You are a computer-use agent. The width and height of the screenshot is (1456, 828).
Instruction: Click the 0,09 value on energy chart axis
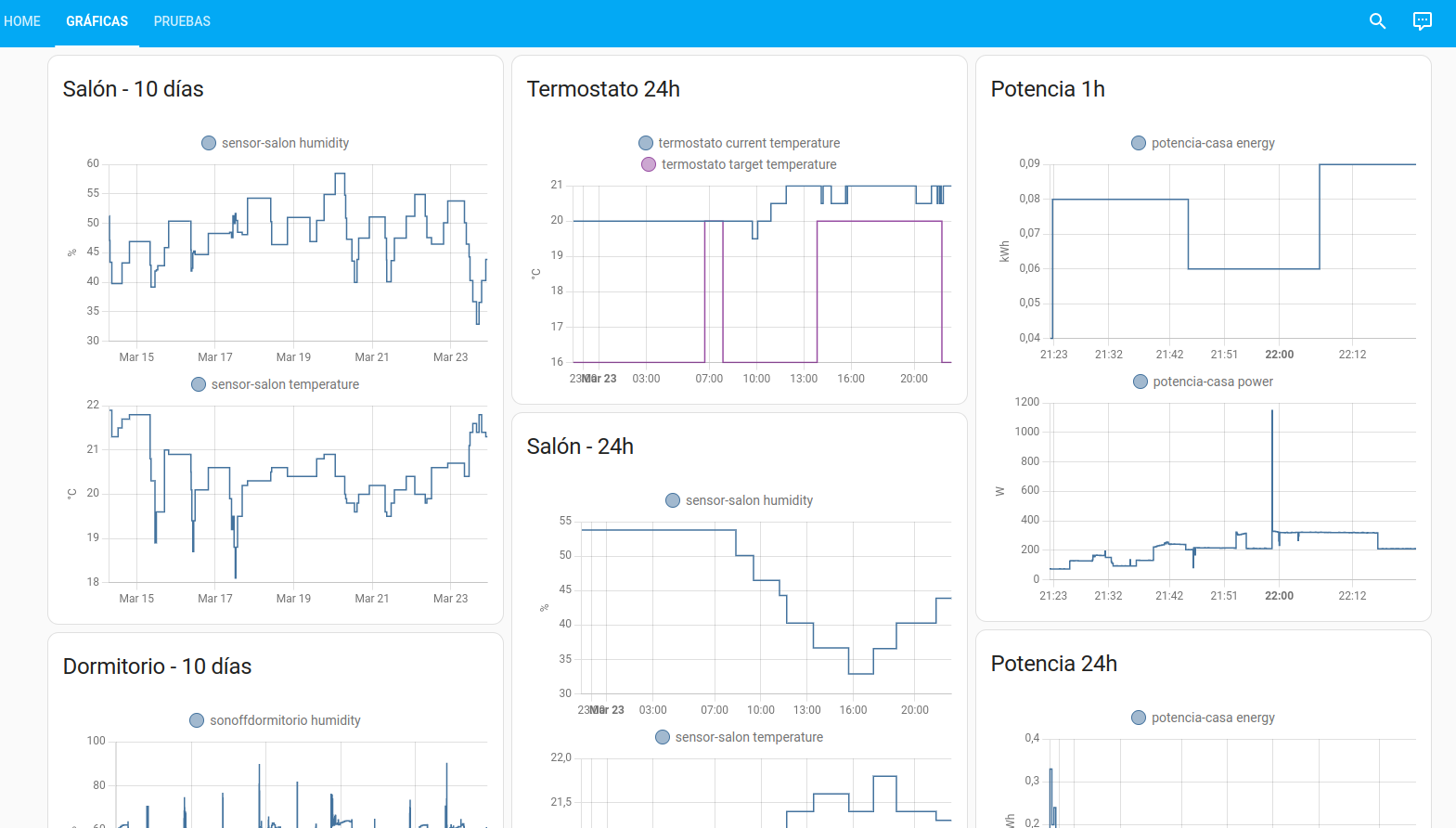(x=1029, y=163)
